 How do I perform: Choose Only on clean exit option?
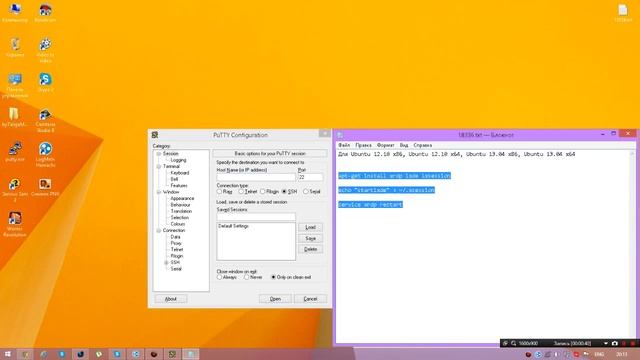(273, 277)
